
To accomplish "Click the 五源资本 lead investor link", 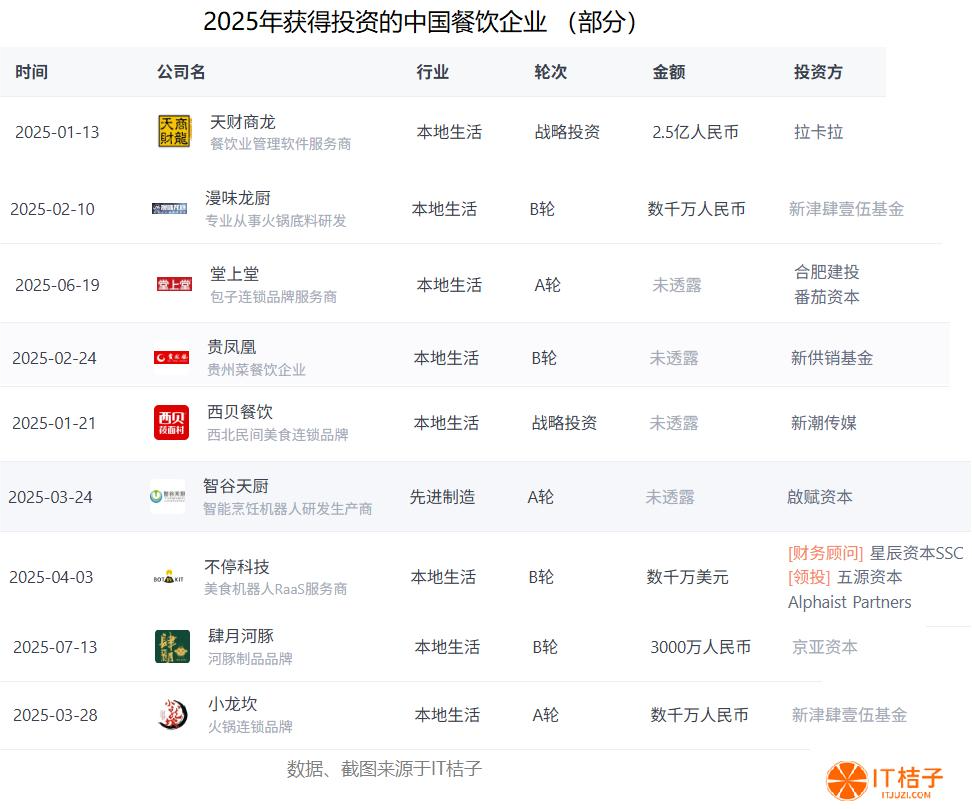I will [x=869, y=577].
